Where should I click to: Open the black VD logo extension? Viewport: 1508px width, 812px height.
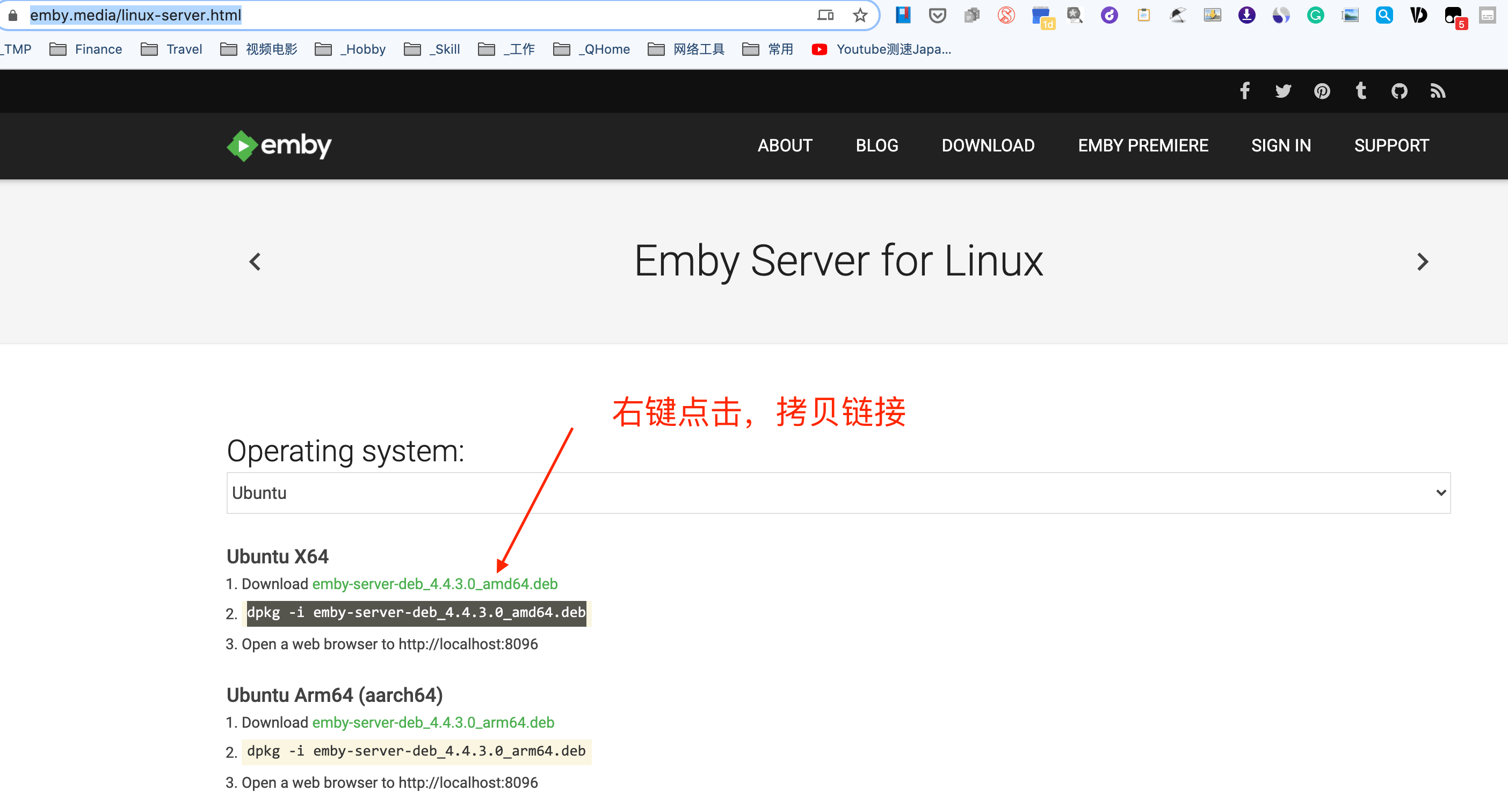pyautogui.click(x=1419, y=15)
